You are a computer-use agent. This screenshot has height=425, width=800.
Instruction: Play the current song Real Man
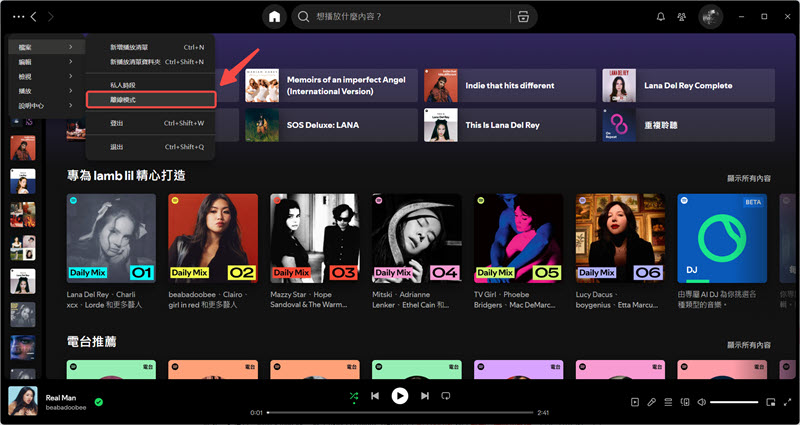tap(400, 396)
